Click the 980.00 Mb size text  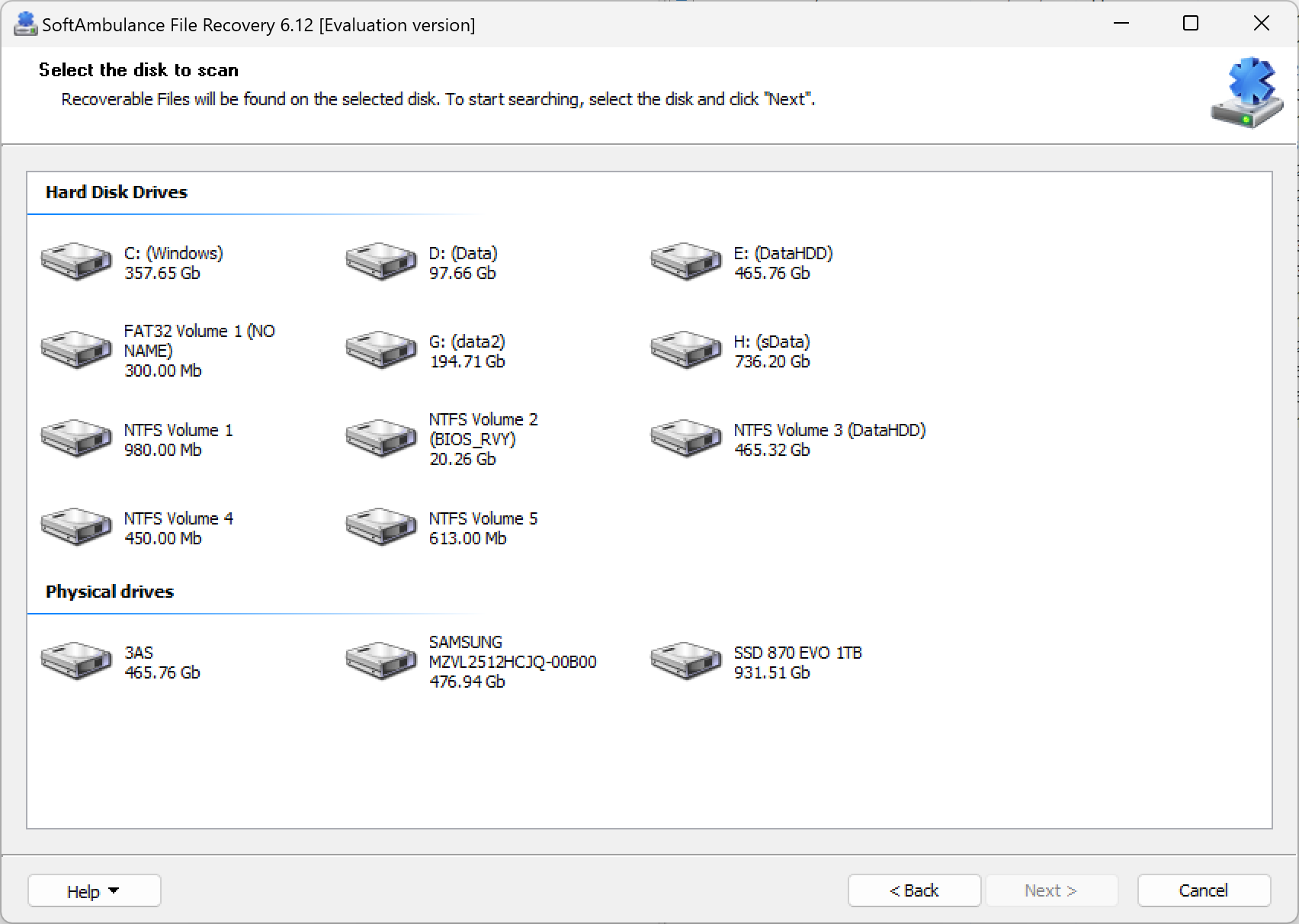coord(163,450)
